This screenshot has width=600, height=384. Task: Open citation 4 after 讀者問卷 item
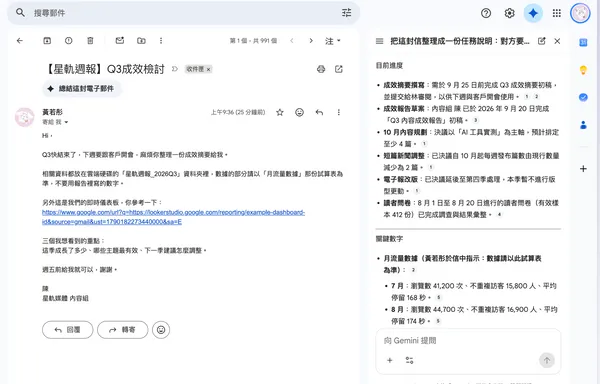click(499, 215)
